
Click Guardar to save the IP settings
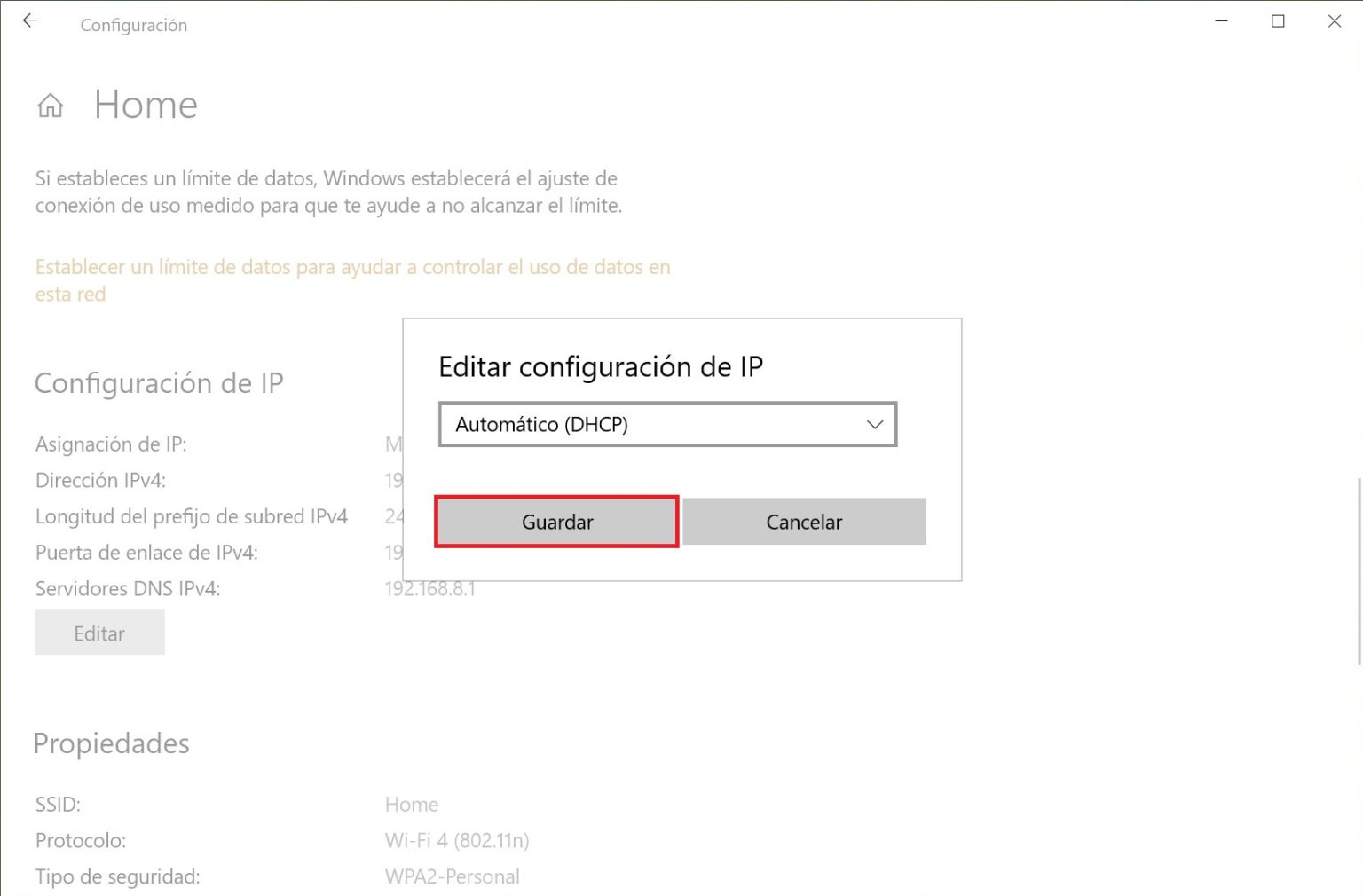pos(556,522)
